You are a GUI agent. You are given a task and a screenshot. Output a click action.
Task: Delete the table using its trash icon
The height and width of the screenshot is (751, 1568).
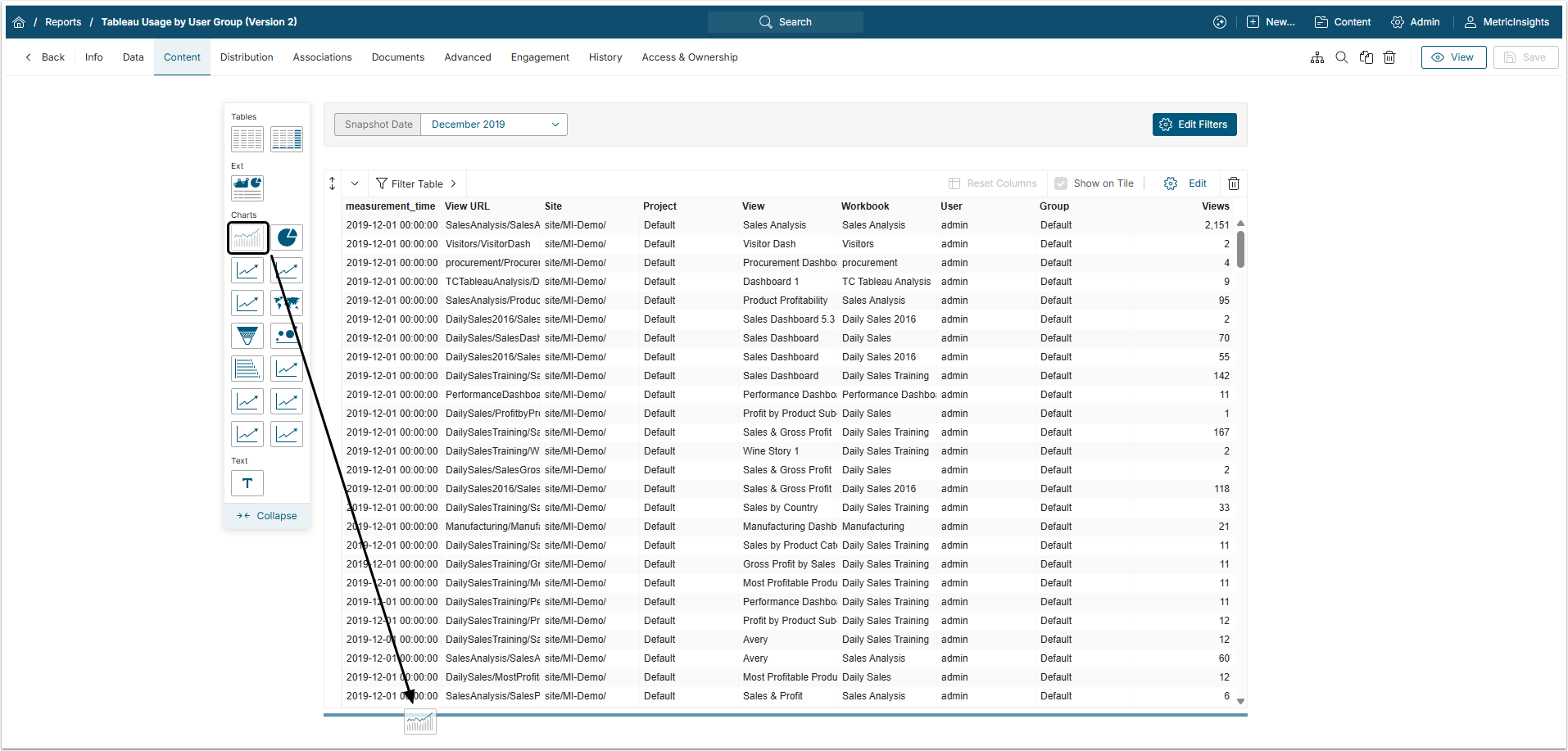1234,183
